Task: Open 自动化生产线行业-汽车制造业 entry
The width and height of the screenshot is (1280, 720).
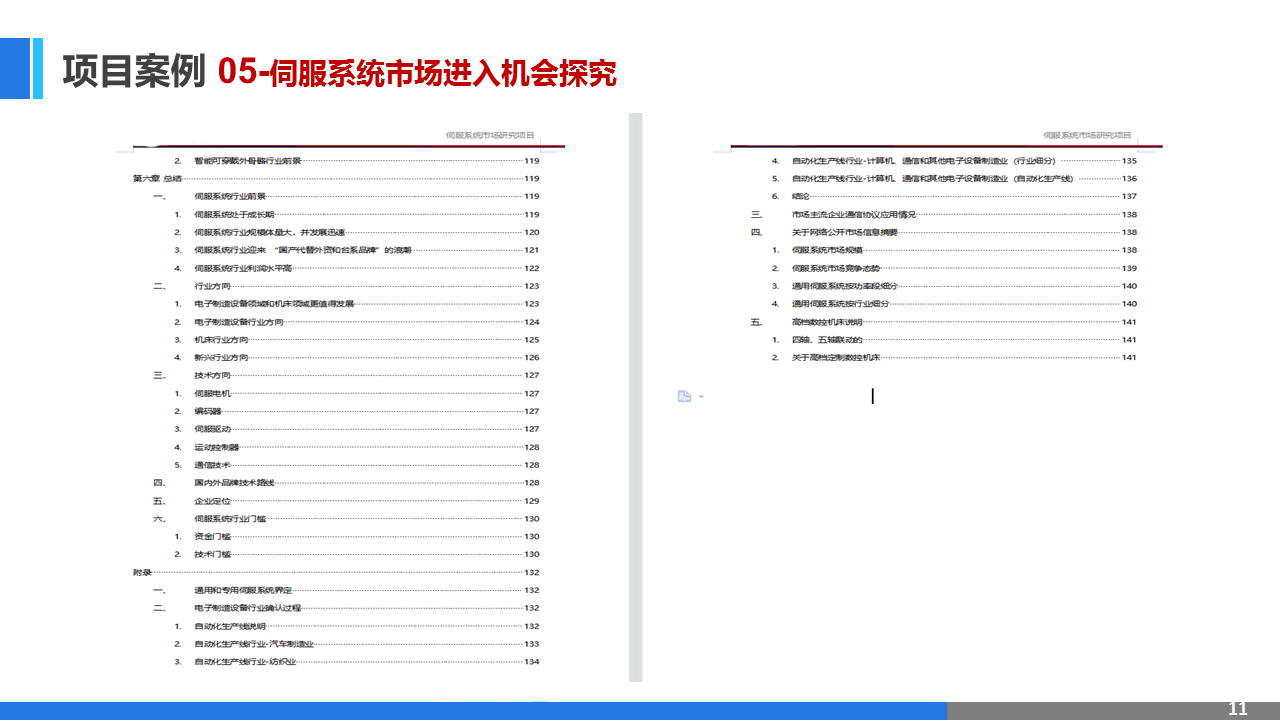Action: click(x=254, y=644)
